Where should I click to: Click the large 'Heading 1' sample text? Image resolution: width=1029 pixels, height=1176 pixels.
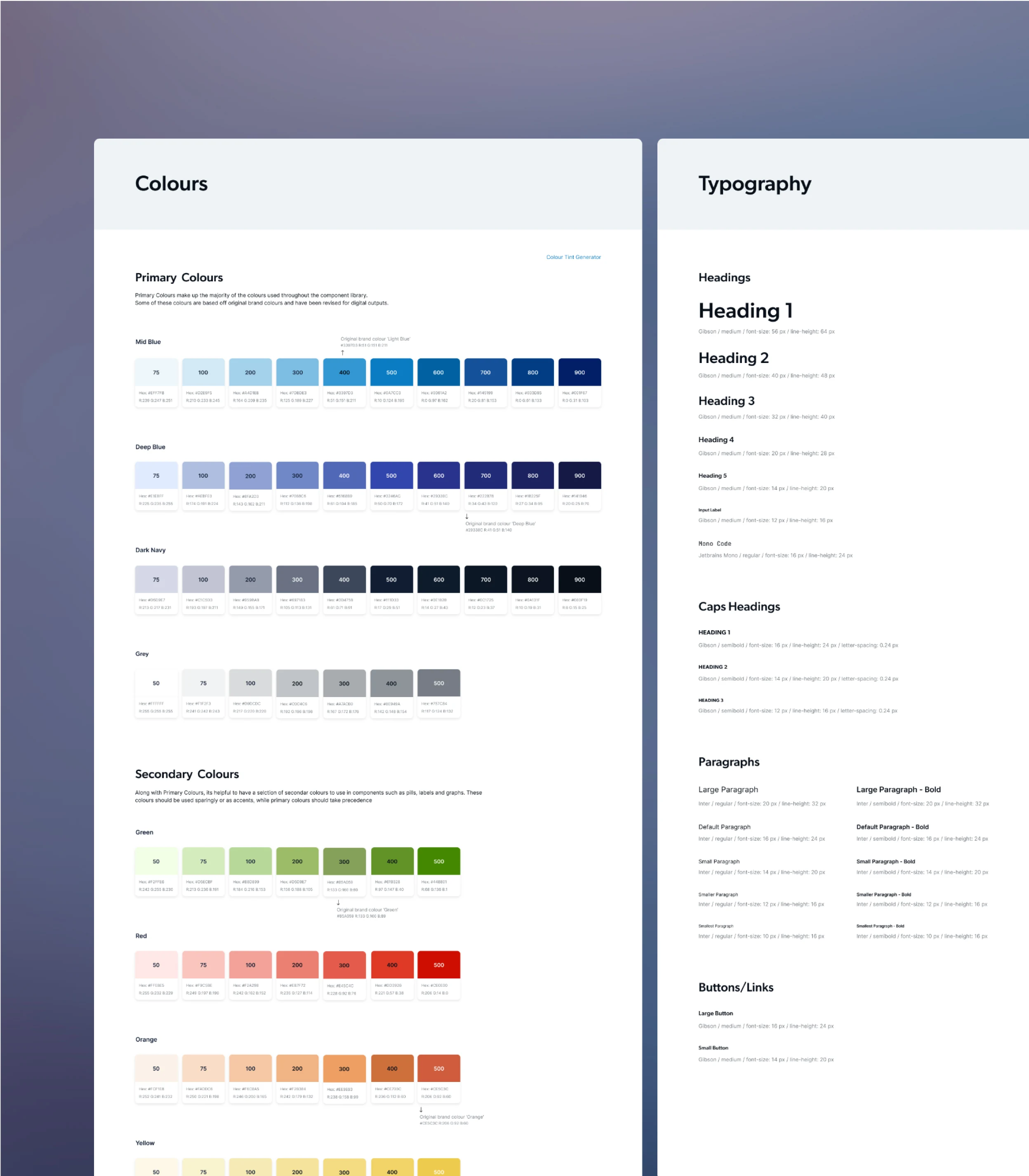pyautogui.click(x=745, y=311)
